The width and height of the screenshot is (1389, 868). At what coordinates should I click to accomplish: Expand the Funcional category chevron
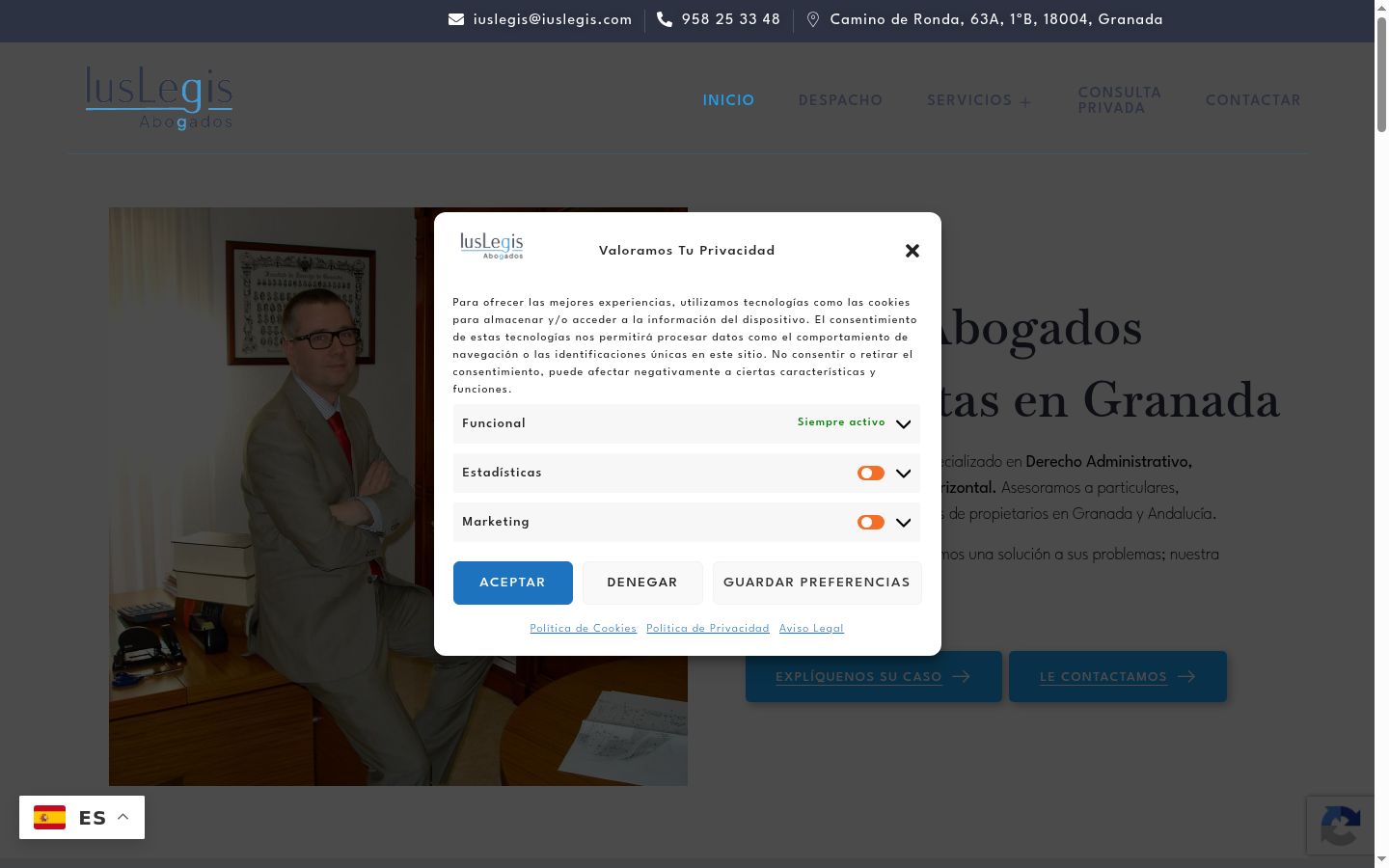pos(903,423)
